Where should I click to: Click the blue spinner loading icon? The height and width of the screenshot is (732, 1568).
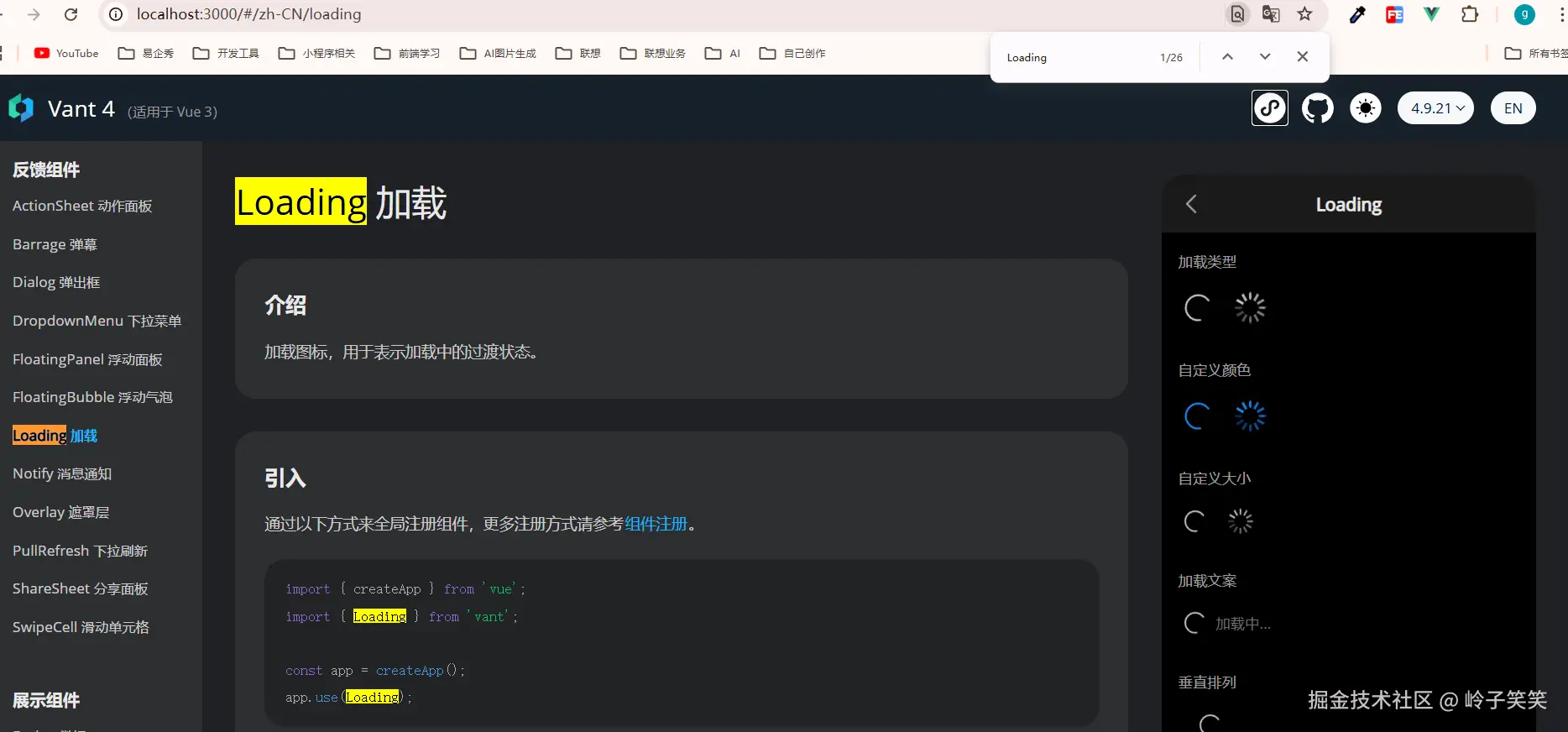click(x=1250, y=416)
